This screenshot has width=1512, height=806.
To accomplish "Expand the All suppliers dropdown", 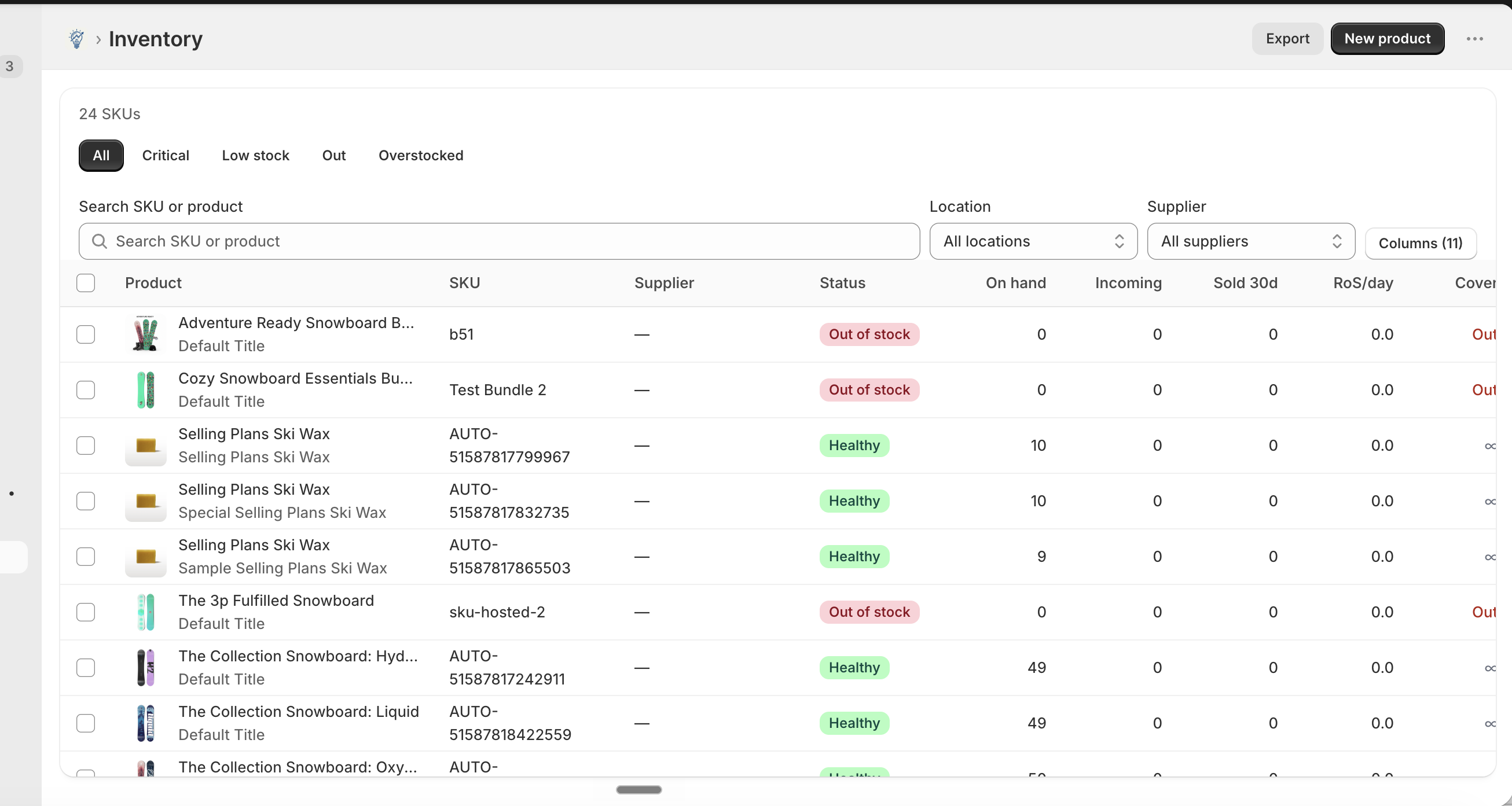I will 1251,241.
